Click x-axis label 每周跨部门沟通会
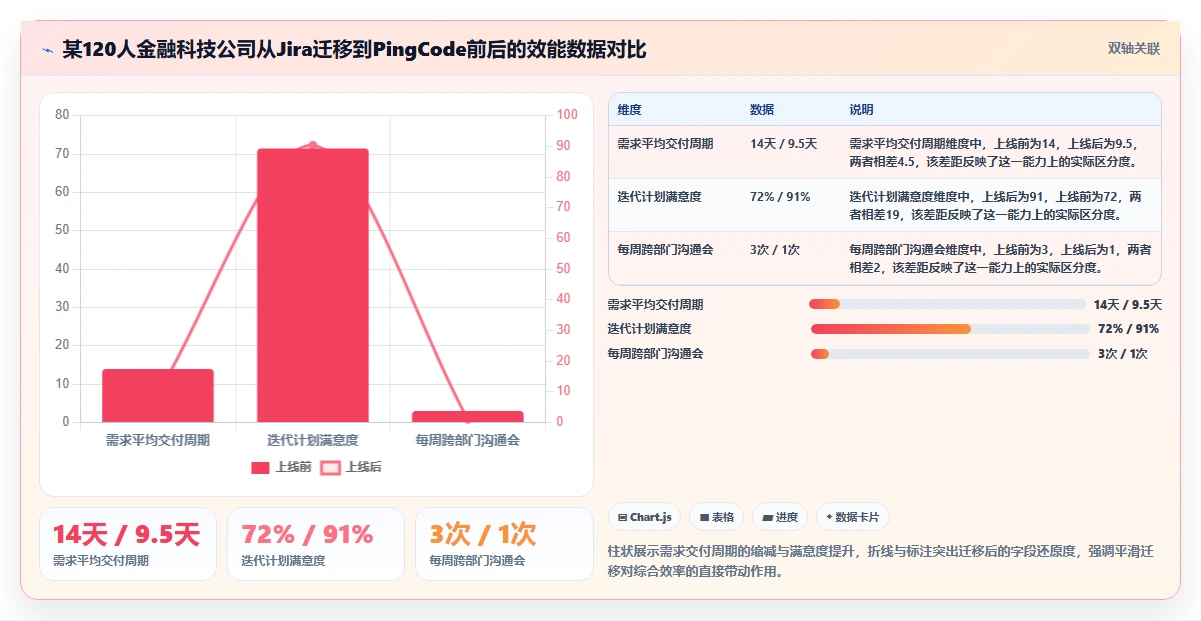 (x=468, y=440)
